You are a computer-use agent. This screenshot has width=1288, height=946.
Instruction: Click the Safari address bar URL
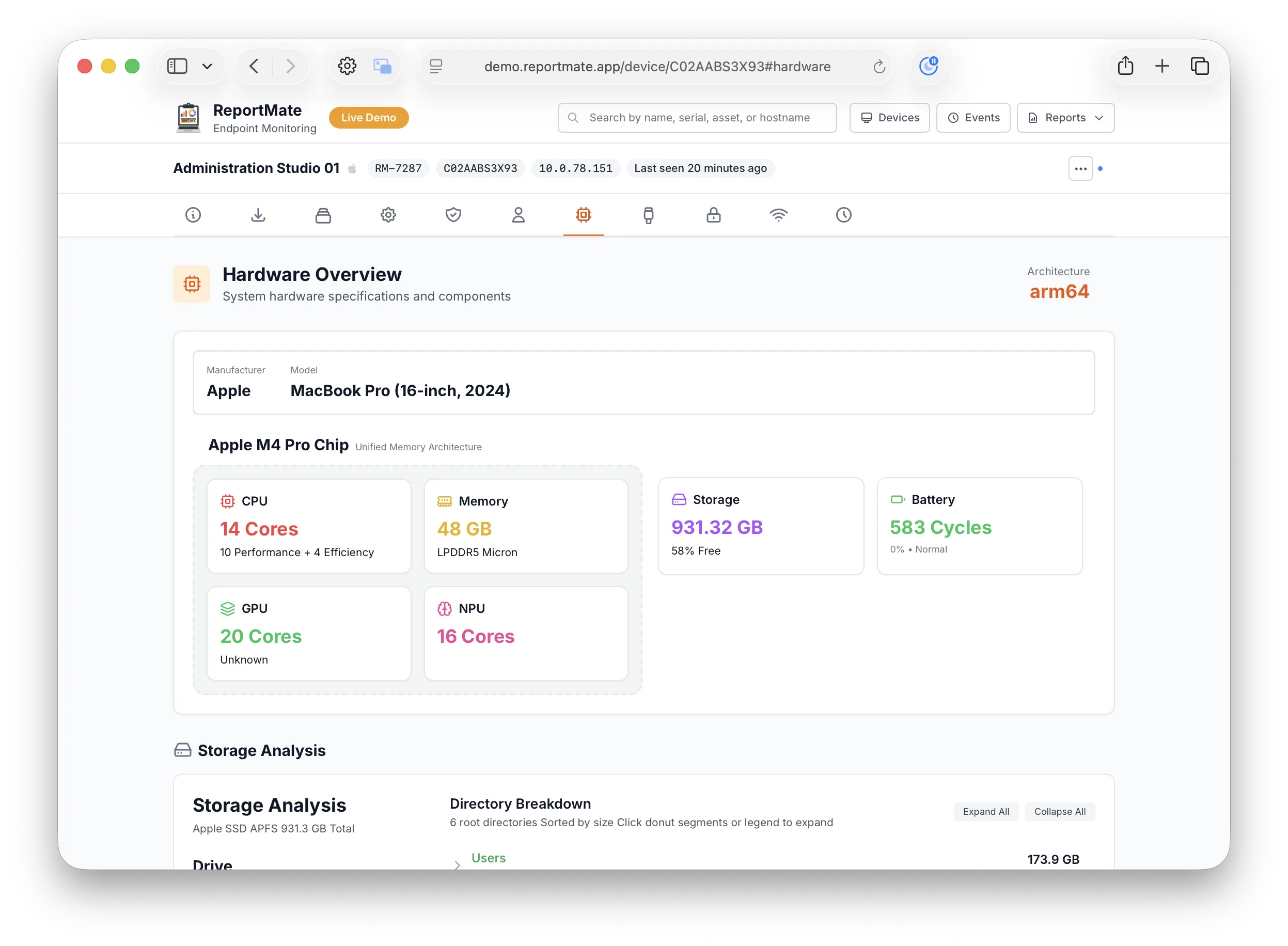click(x=657, y=67)
